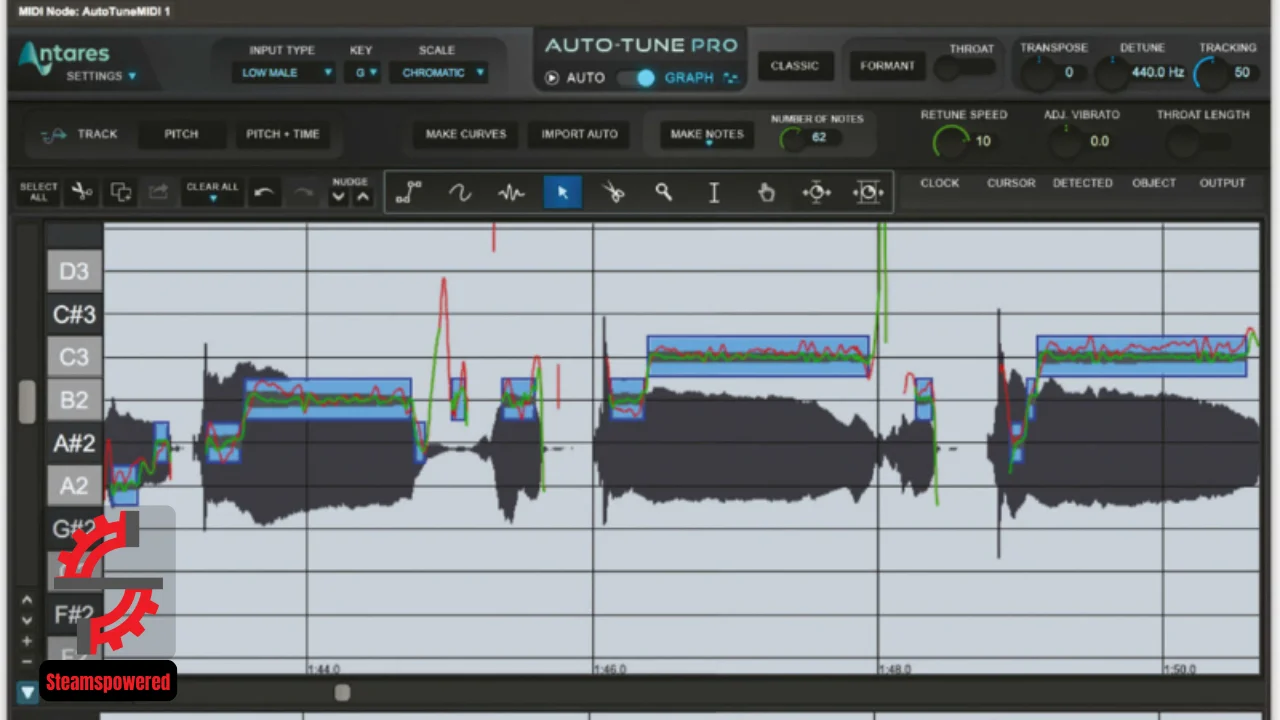Select the Curve drawing tool
Viewport: 1280px width, 720px height.
(x=460, y=192)
